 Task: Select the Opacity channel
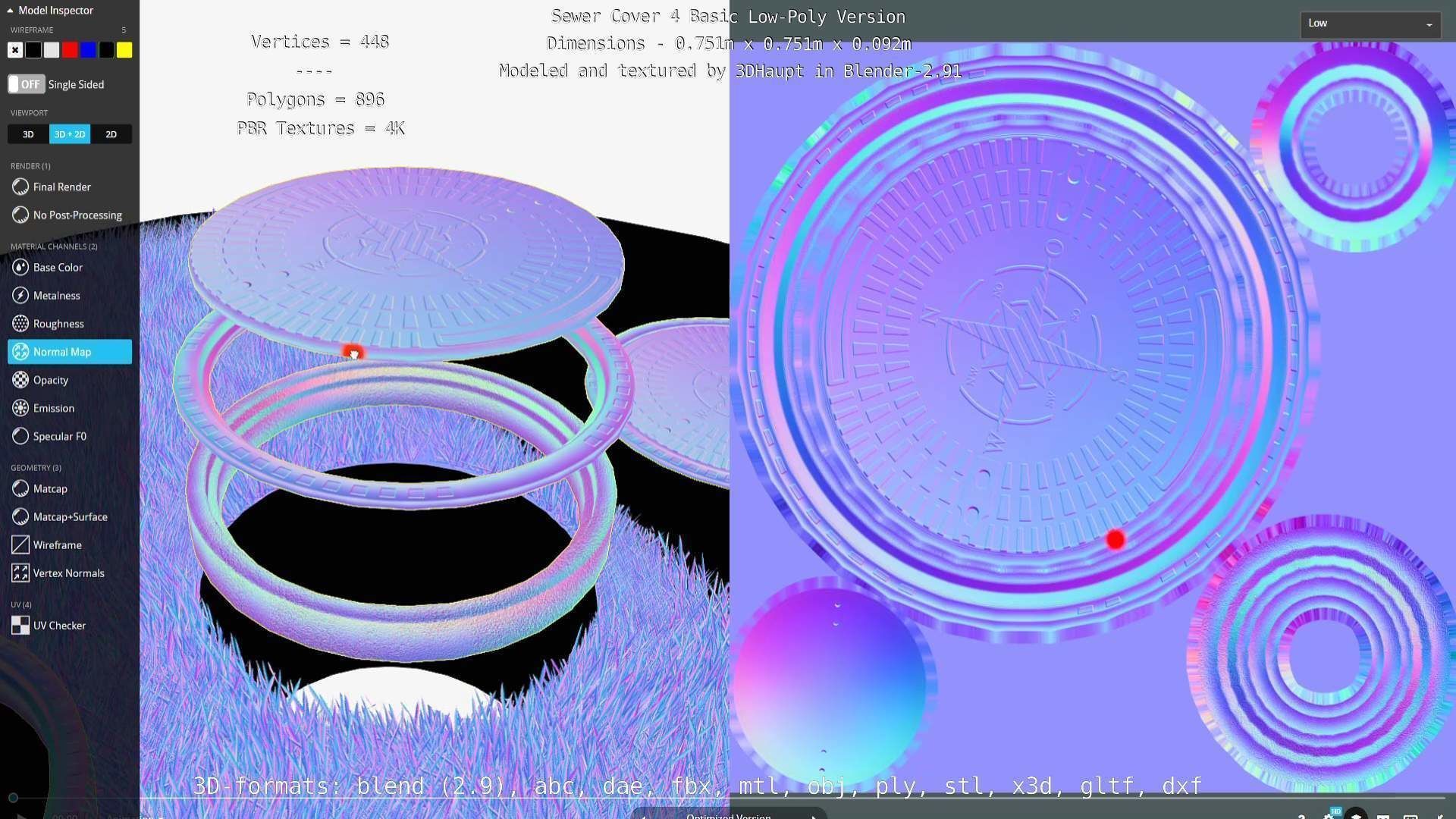[50, 380]
